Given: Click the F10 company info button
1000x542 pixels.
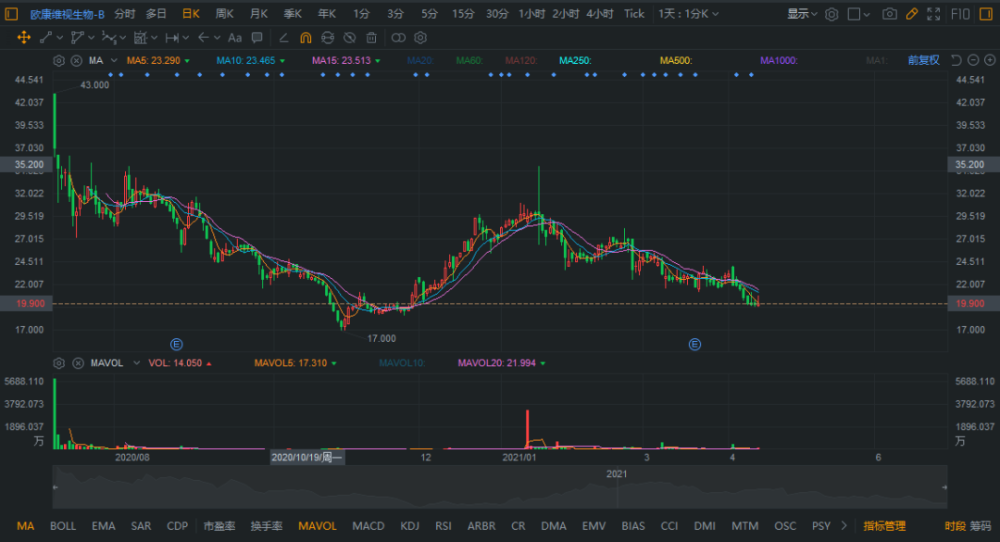Looking at the screenshot, I should pyautogui.click(x=960, y=13).
